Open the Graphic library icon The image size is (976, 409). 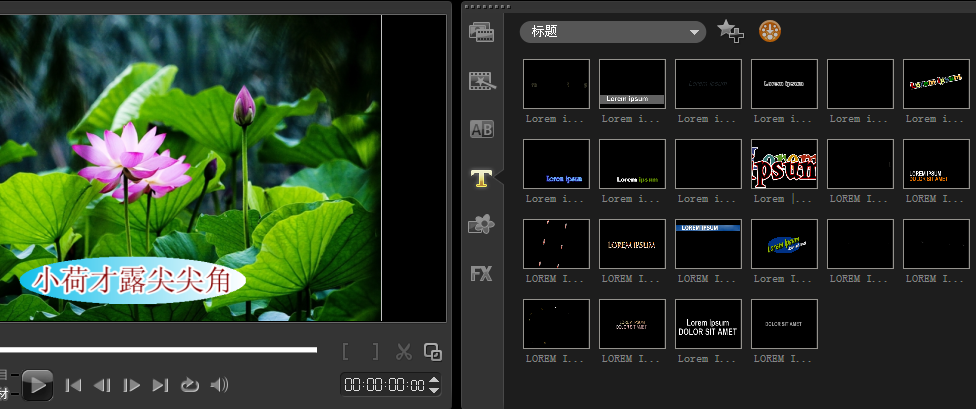[482, 225]
